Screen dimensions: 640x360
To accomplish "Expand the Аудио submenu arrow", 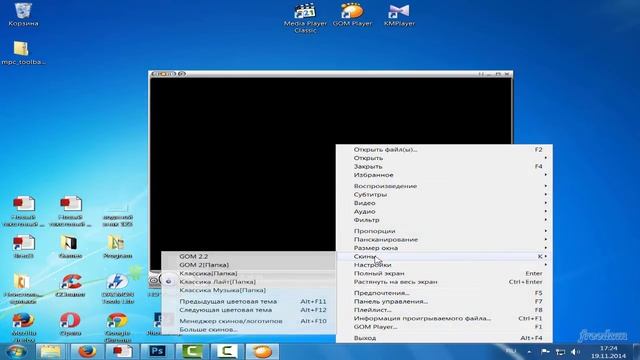I will [546, 211].
